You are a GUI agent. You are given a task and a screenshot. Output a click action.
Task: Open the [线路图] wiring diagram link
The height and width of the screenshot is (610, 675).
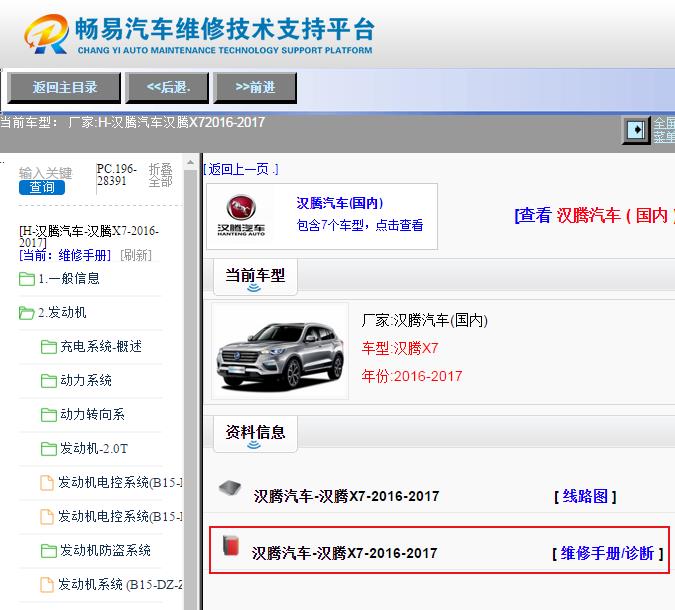coord(585,496)
